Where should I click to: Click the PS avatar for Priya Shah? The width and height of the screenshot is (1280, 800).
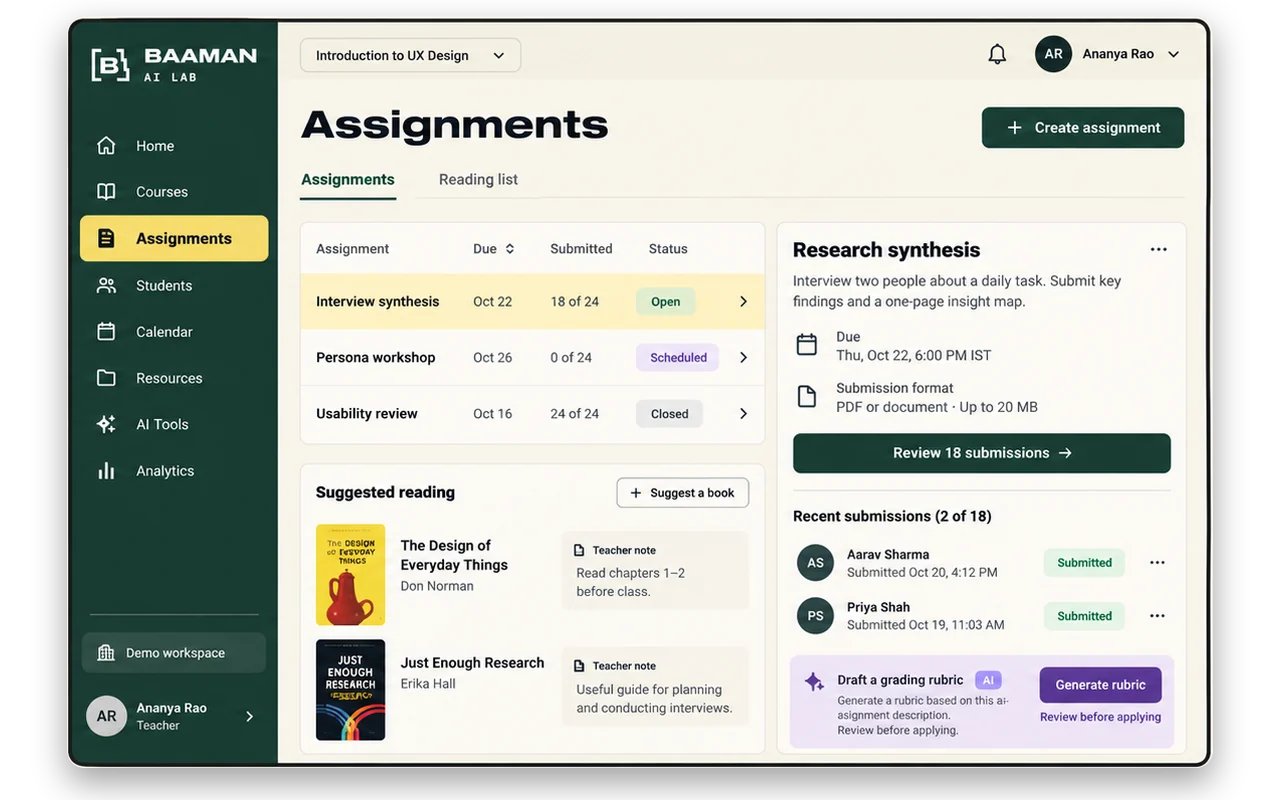[815, 616]
